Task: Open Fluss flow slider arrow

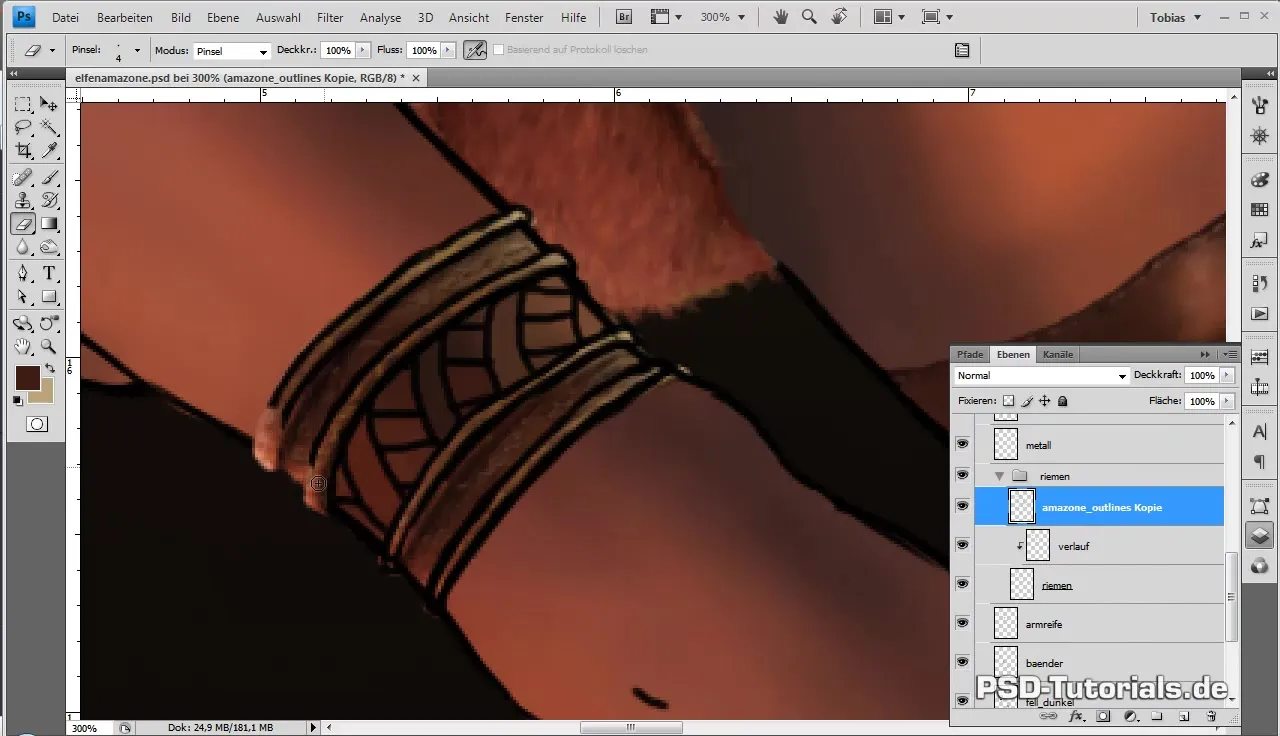Action: pos(449,50)
